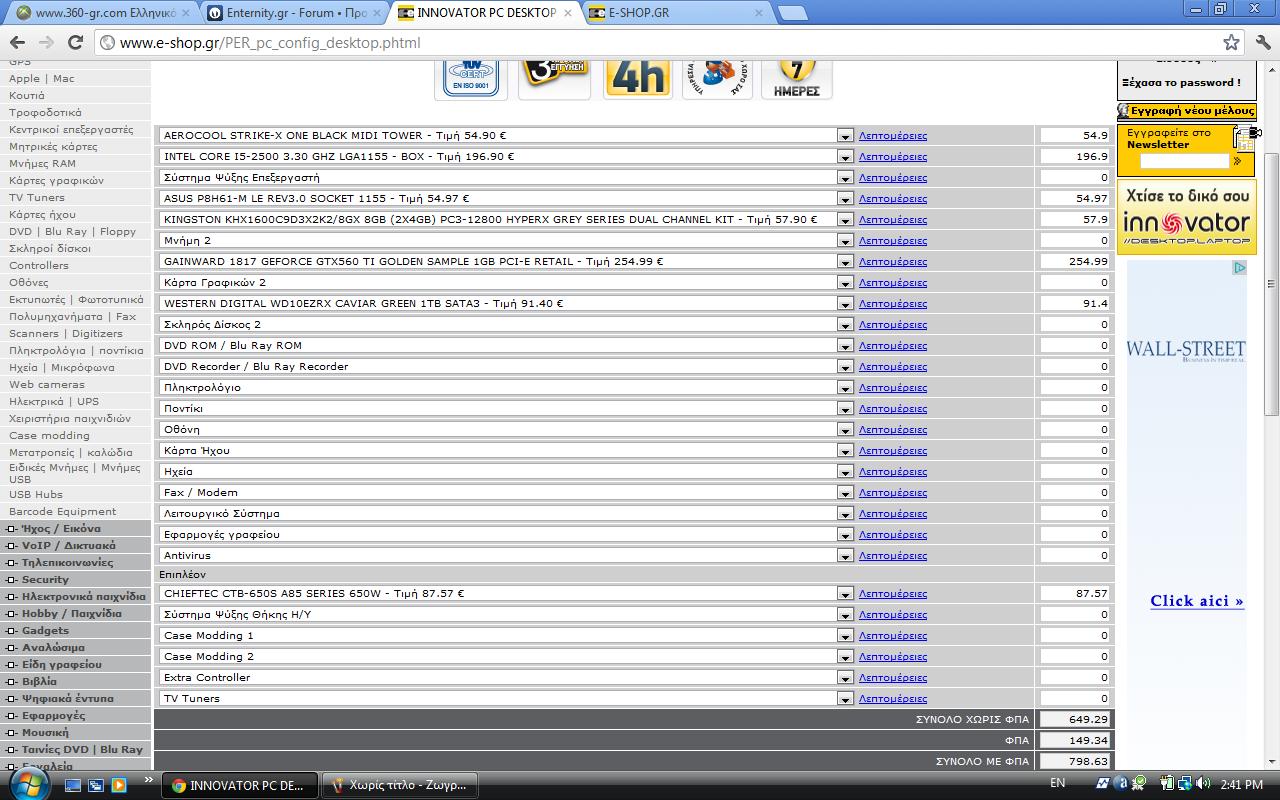Open the volume control in system tray
The height and width of the screenshot is (800, 1280).
tap(1202, 784)
